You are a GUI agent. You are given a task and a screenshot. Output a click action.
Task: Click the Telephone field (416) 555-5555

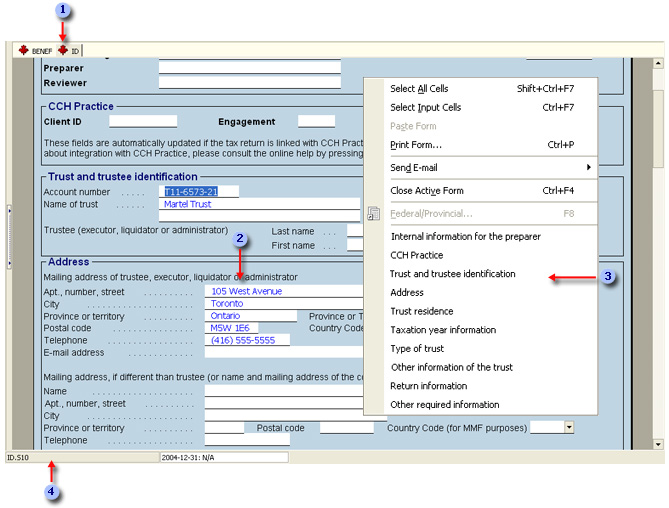[x=247, y=340]
